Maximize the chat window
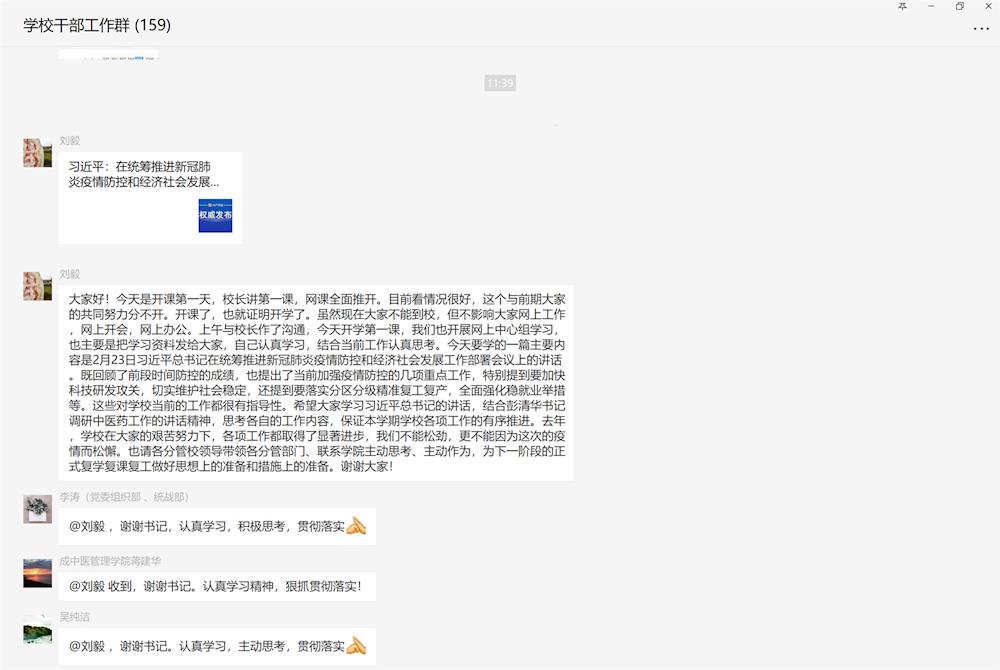 (x=960, y=6)
